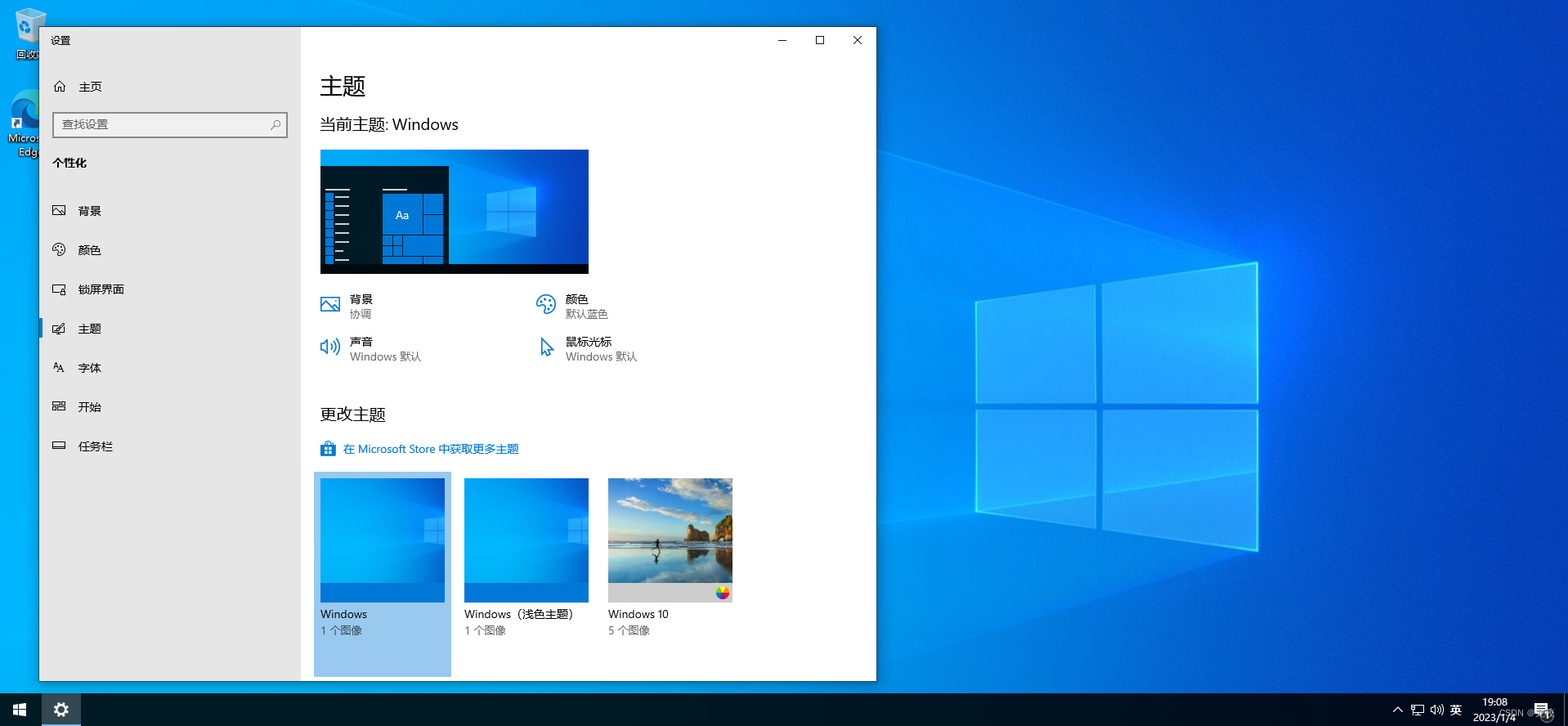Image resolution: width=1568 pixels, height=726 pixels.
Task: Open Windows 默认 mouse cursor setting
Action: point(602,356)
